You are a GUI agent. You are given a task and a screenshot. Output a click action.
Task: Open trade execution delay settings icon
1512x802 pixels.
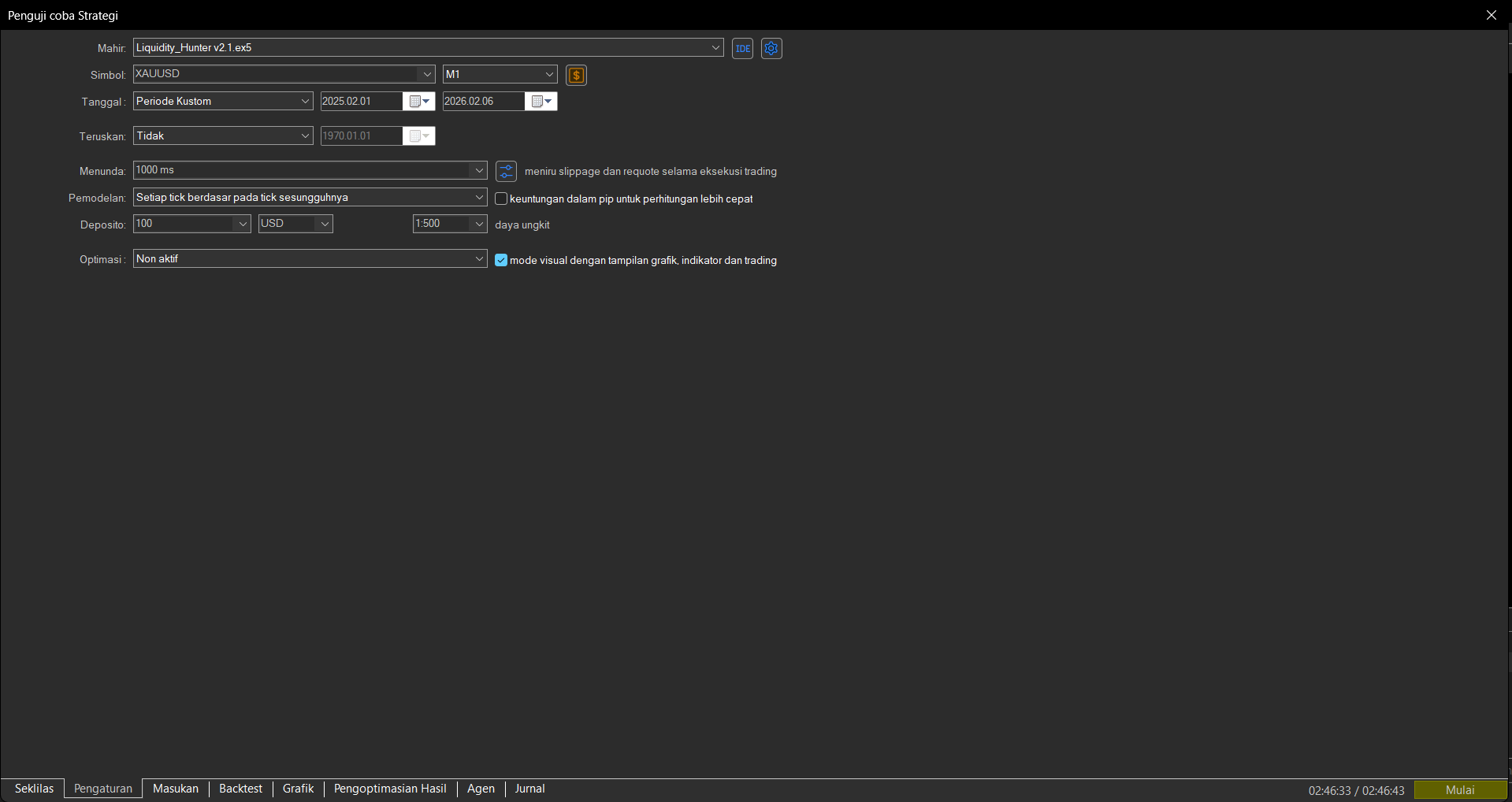(505, 171)
